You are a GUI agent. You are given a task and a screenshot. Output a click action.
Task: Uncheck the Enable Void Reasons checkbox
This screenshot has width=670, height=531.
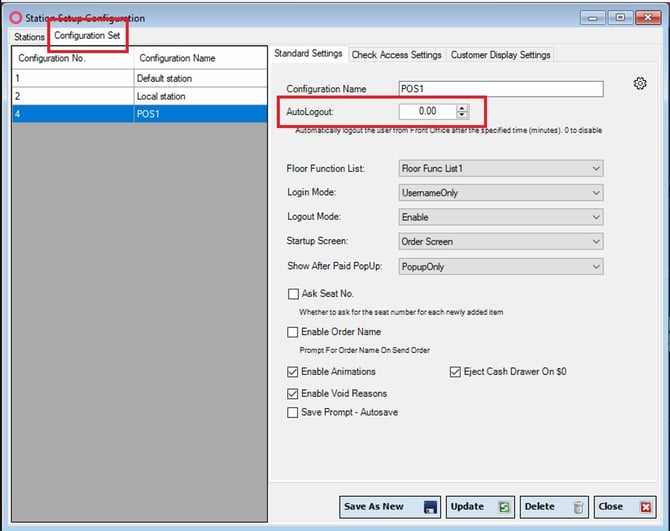[x=293, y=393]
